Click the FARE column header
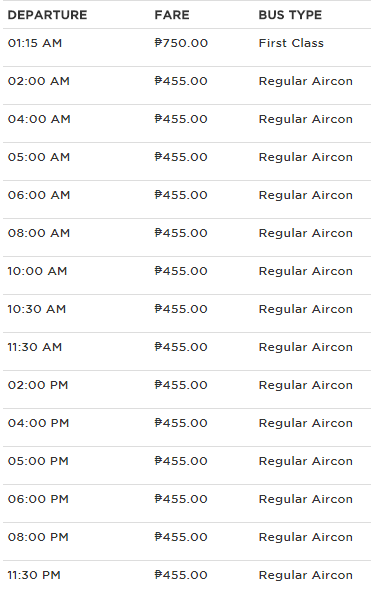The width and height of the screenshot is (371, 591). [x=172, y=15]
